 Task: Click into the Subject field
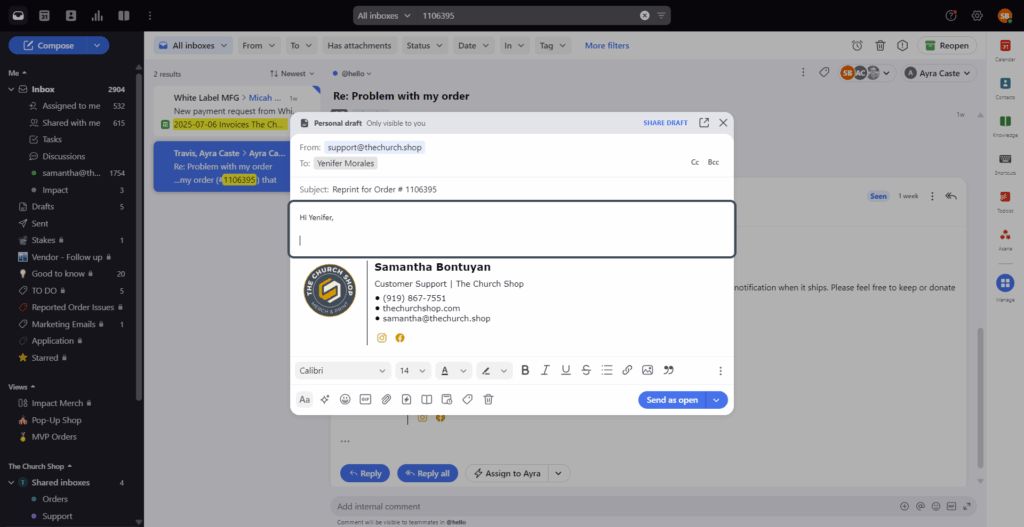(500, 189)
